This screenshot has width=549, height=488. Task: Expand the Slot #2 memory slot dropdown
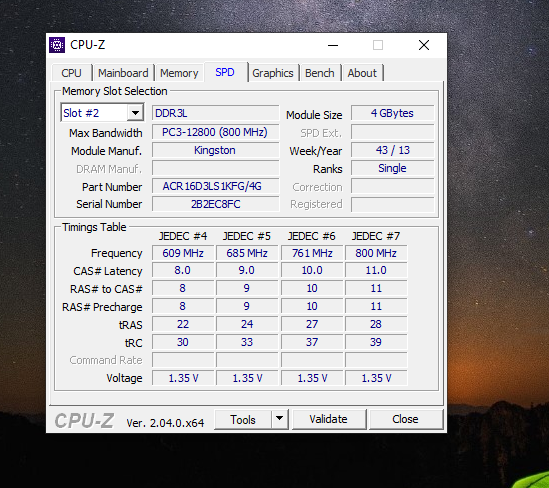coord(135,113)
